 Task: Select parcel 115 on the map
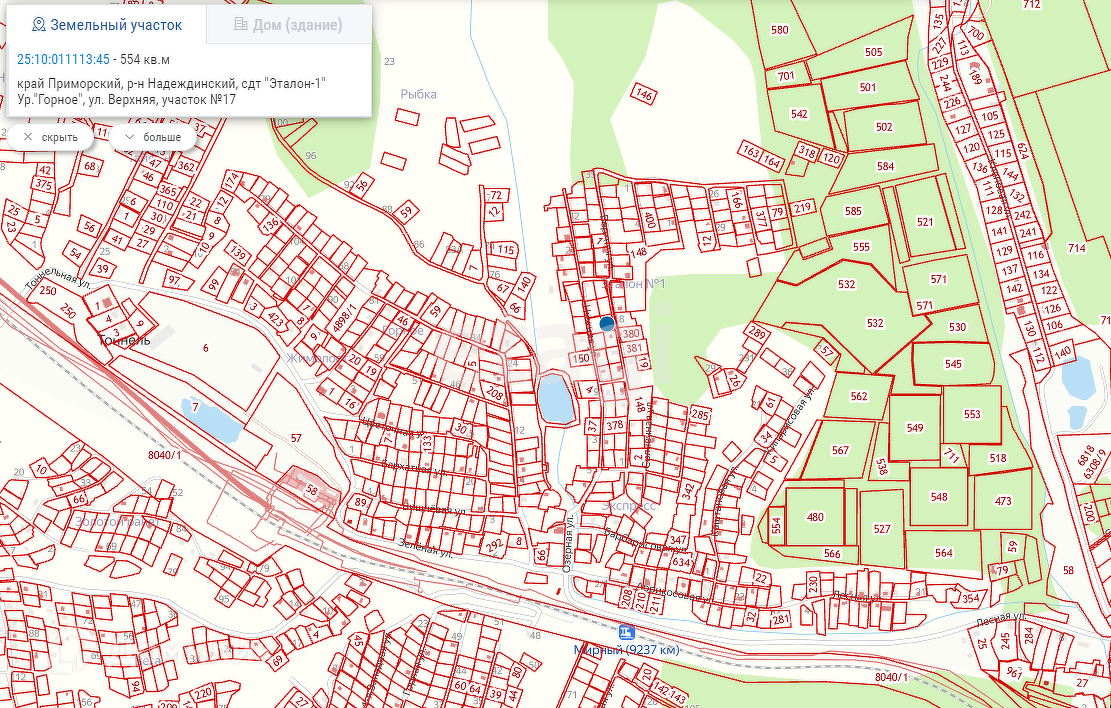tap(504, 249)
